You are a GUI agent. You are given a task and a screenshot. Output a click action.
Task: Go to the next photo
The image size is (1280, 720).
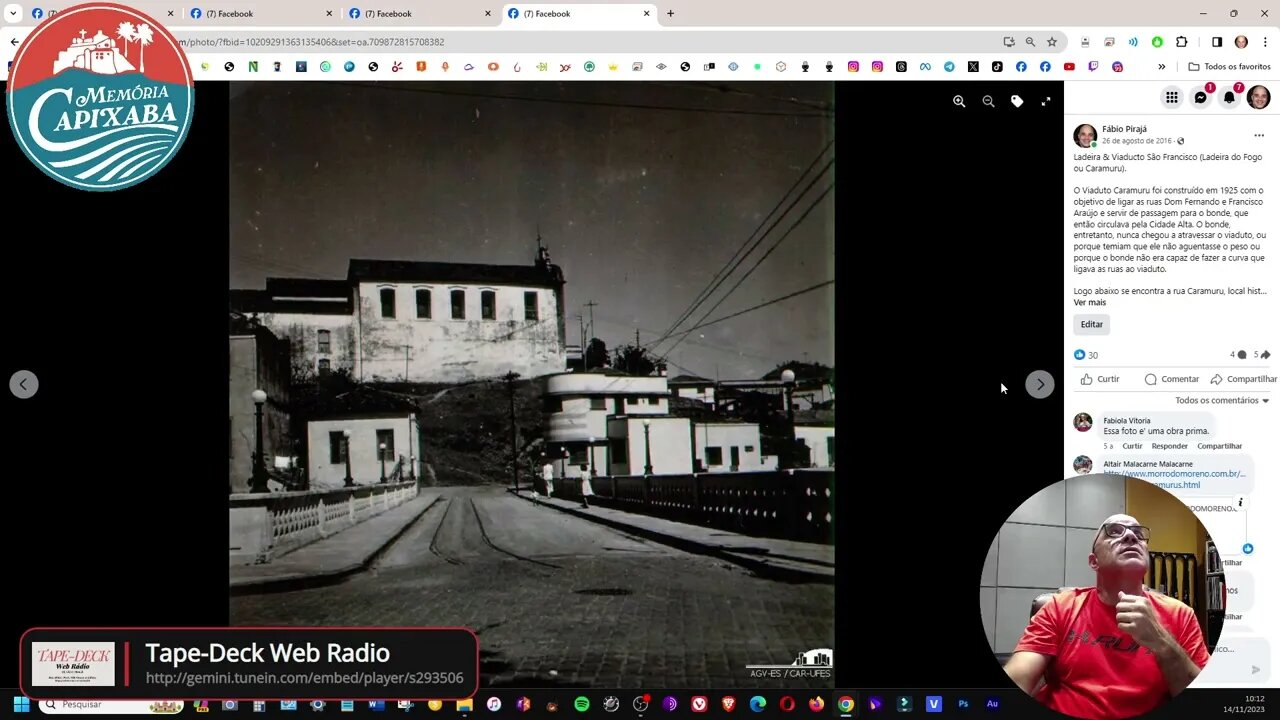coord(1040,384)
